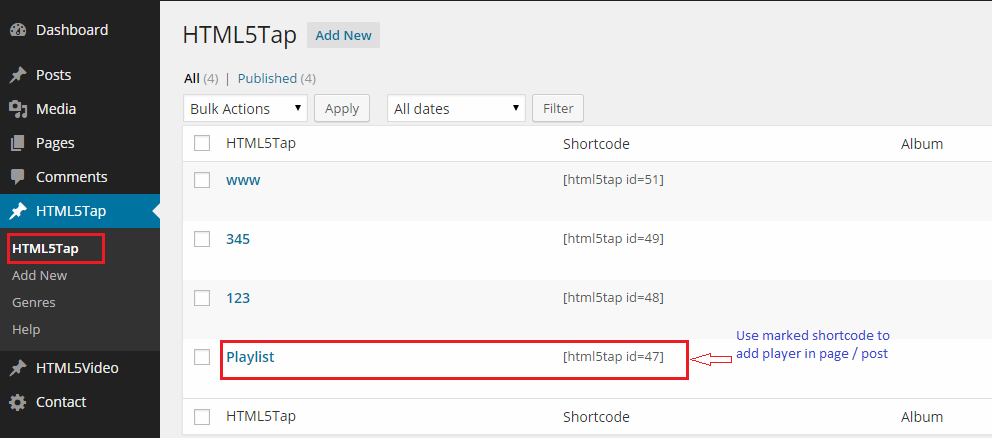Click the Add New button beside title
Image resolution: width=992 pixels, height=438 pixels.
[x=344, y=35]
